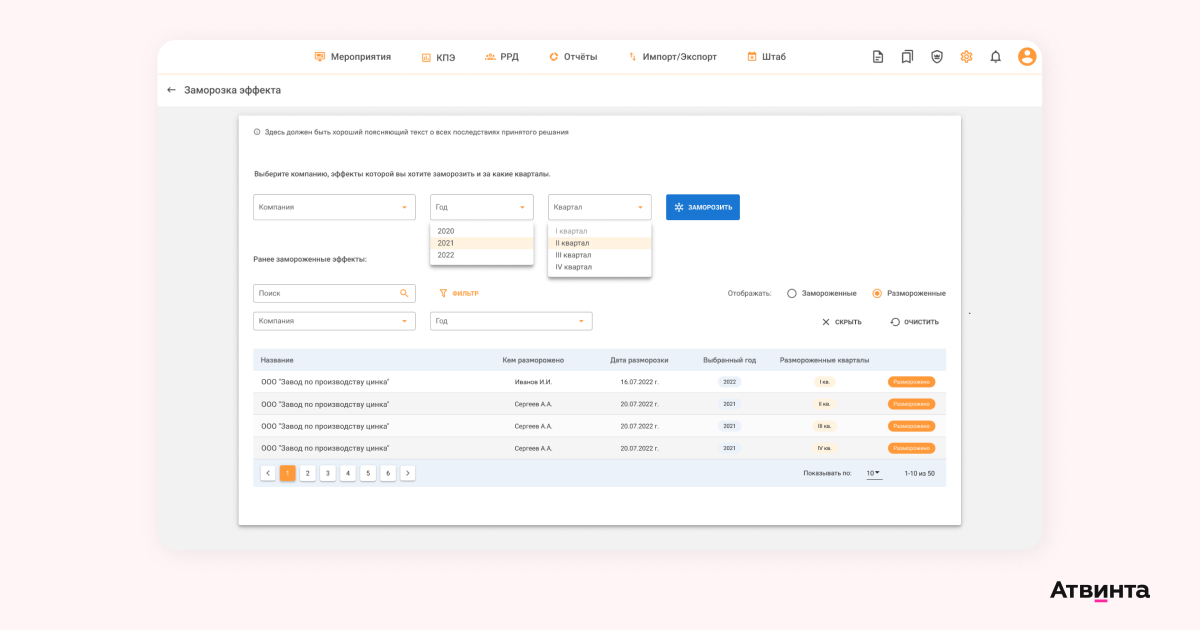Screen dimensions: 1200x630
Task: Open rows per page dropdown
Action: point(874,473)
